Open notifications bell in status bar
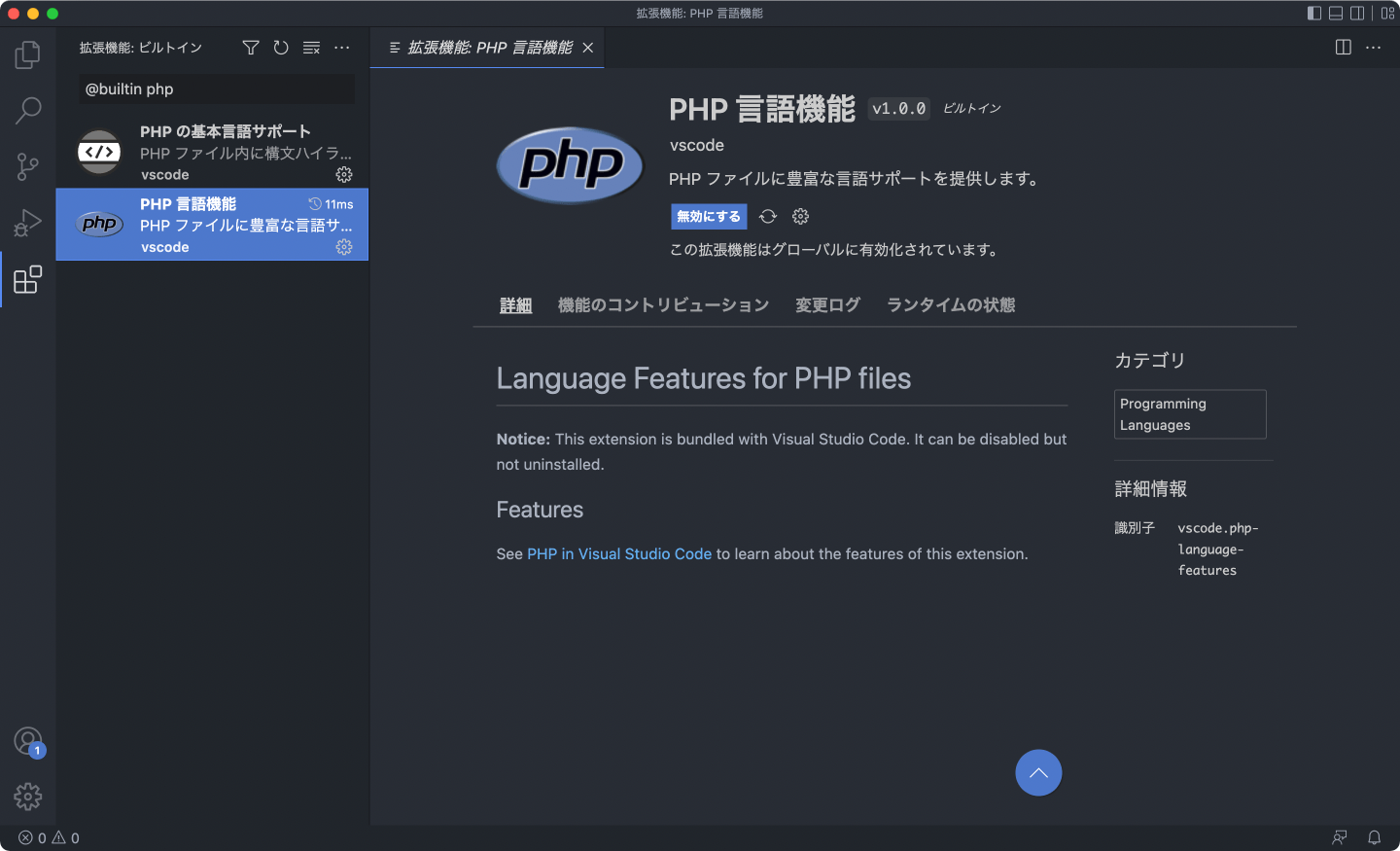Viewport: 1400px width, 851px height. click(x=1375, y=838)
